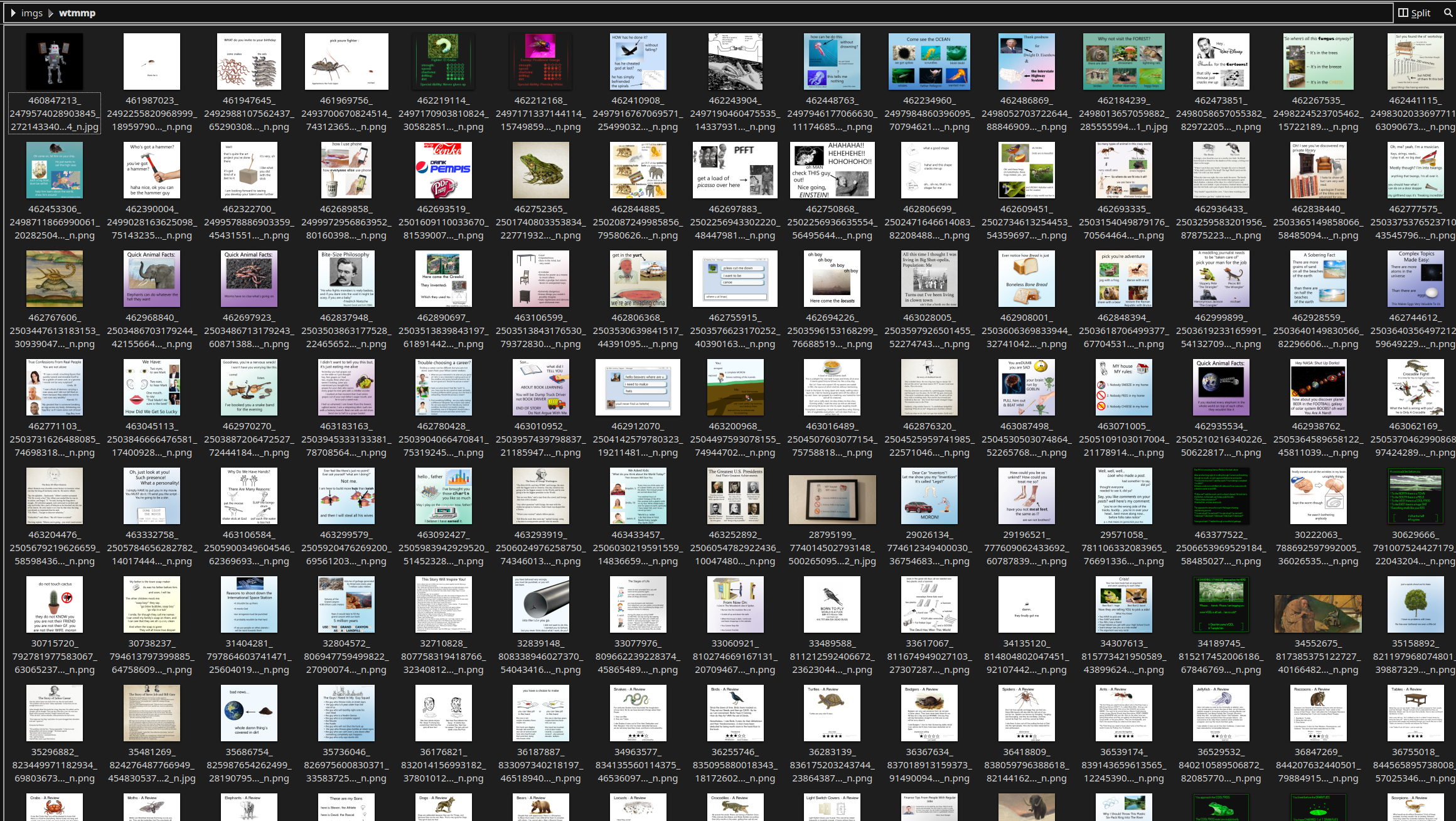Select 'Crabs - A Review' thumbnail

[x=55, y=807]
